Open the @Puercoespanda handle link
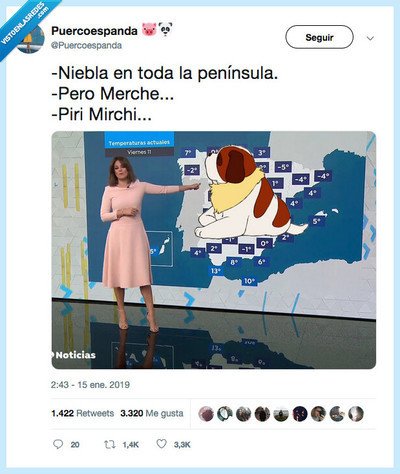This screenshot has width=400, height=474. click(86, 45)
